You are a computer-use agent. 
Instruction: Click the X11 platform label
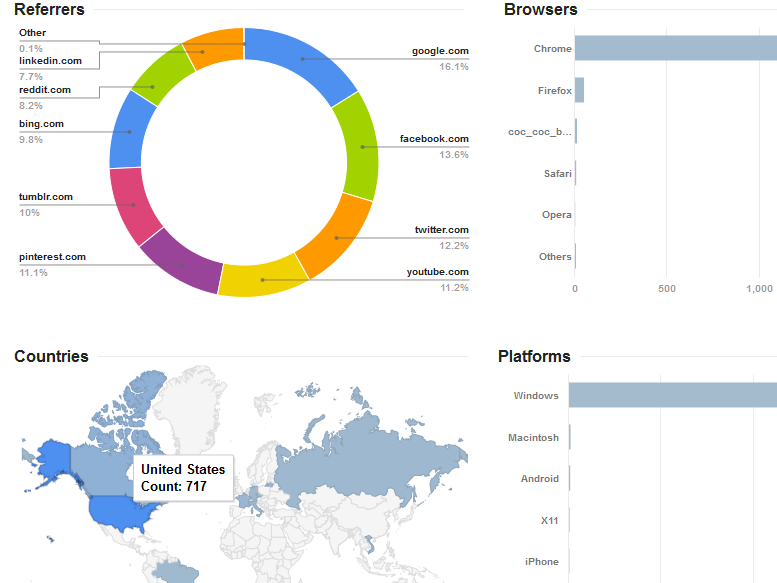550,521
